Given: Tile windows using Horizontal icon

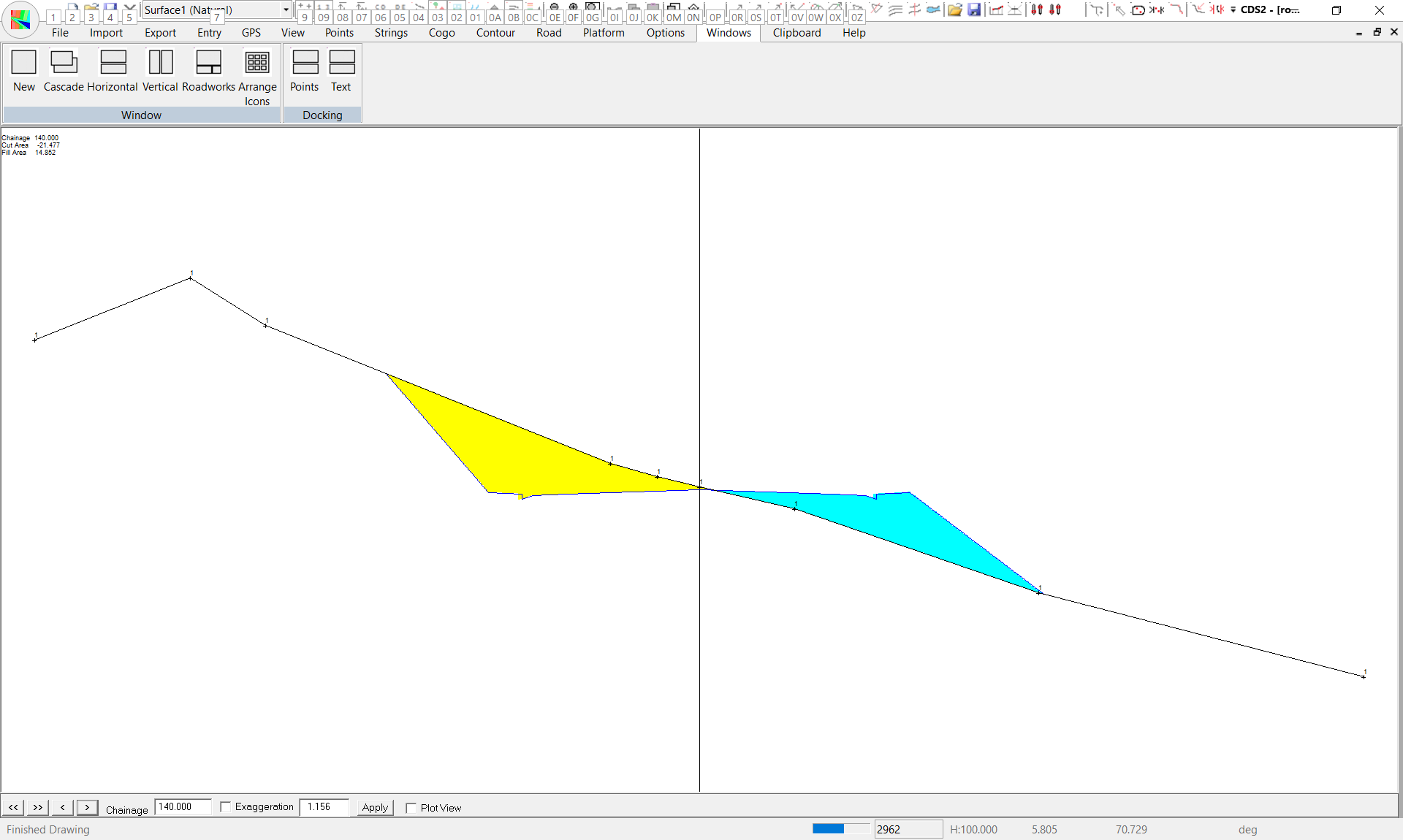Looking at the screenshot, I should click(113, 63).
